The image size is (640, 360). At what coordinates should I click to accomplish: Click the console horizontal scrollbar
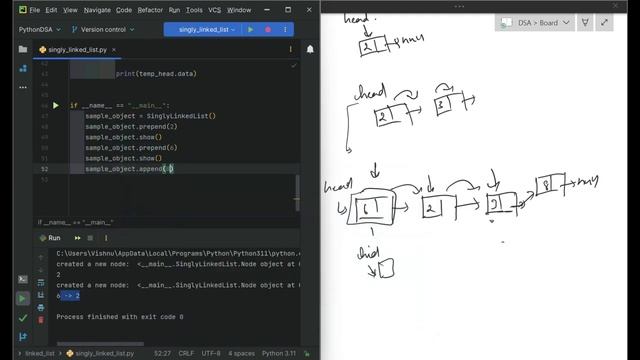tap(100, 344)
